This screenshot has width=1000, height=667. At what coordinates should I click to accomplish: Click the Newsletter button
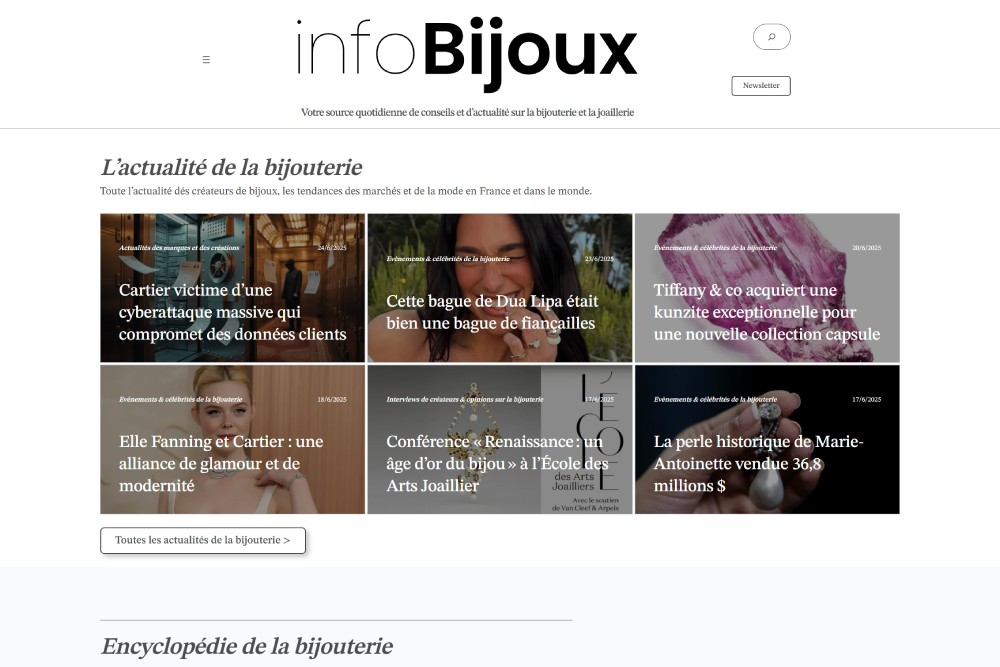[761, 85]
